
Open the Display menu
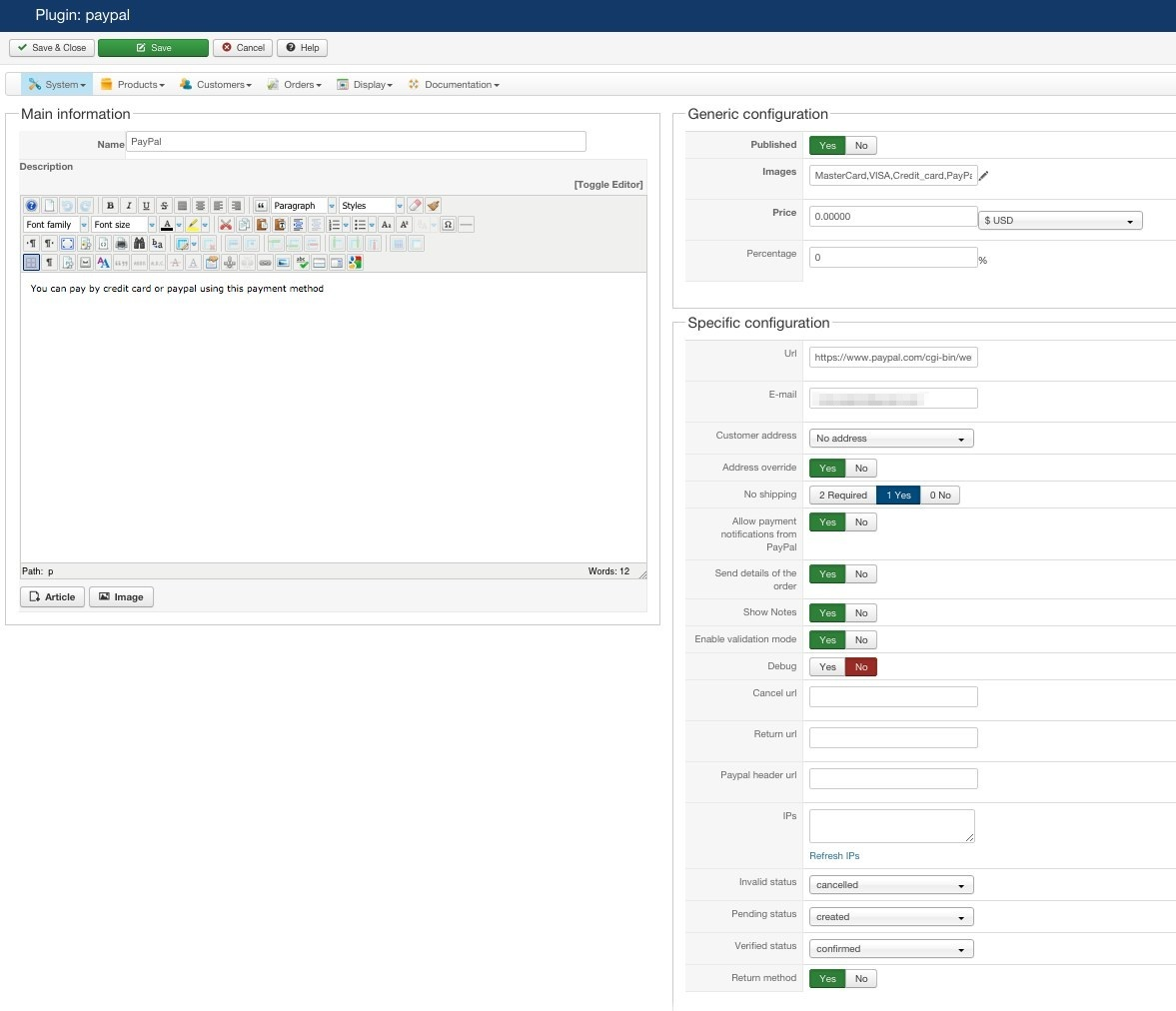366,85
